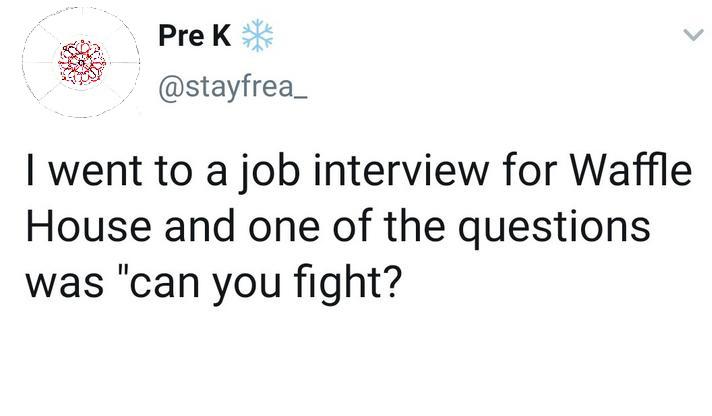The height and width of the screenshot is (416, 712).
Task: Open the tweet options chevron menu
Action: [691, 36]
